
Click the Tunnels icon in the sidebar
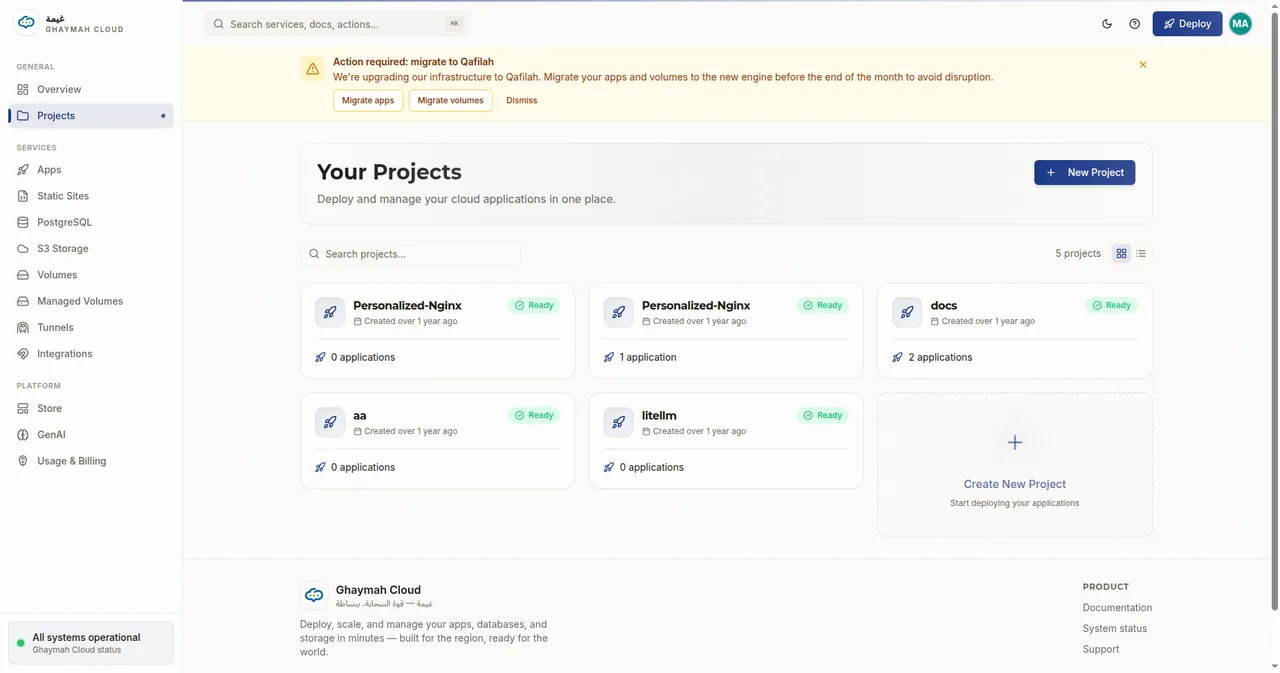[23, 327]
